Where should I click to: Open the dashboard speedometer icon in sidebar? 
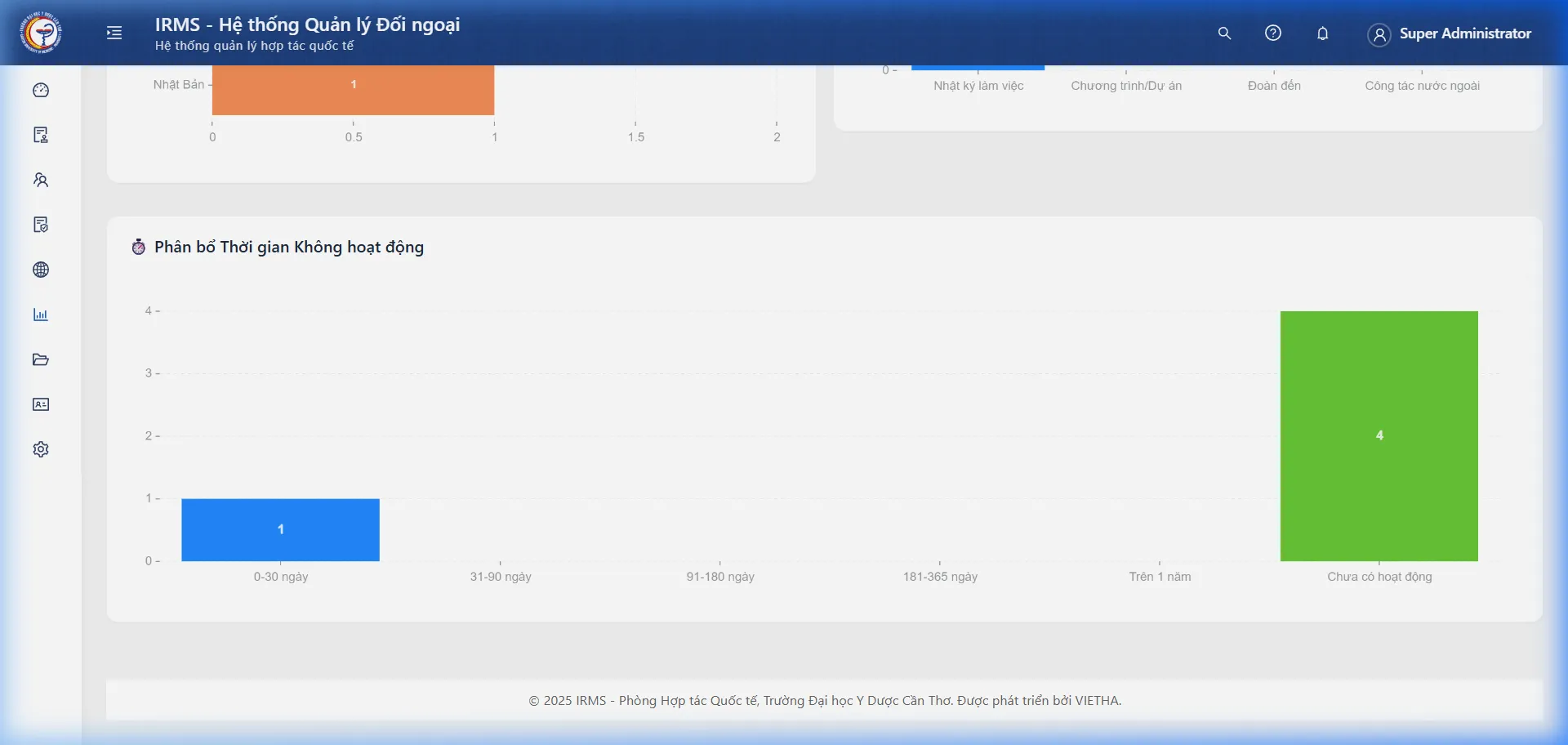coord(41,91)
